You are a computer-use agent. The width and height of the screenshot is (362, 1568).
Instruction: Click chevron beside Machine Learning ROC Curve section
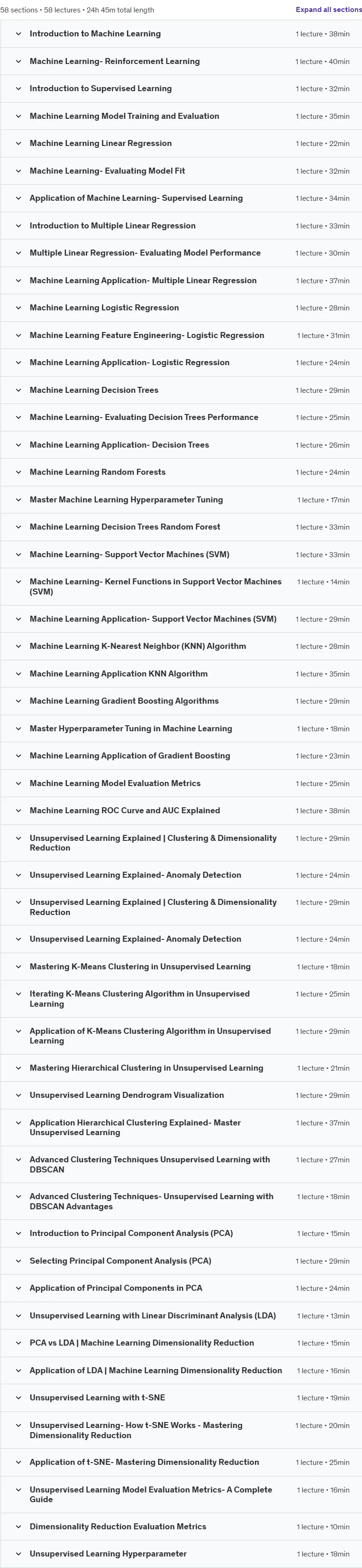point(18,811)
